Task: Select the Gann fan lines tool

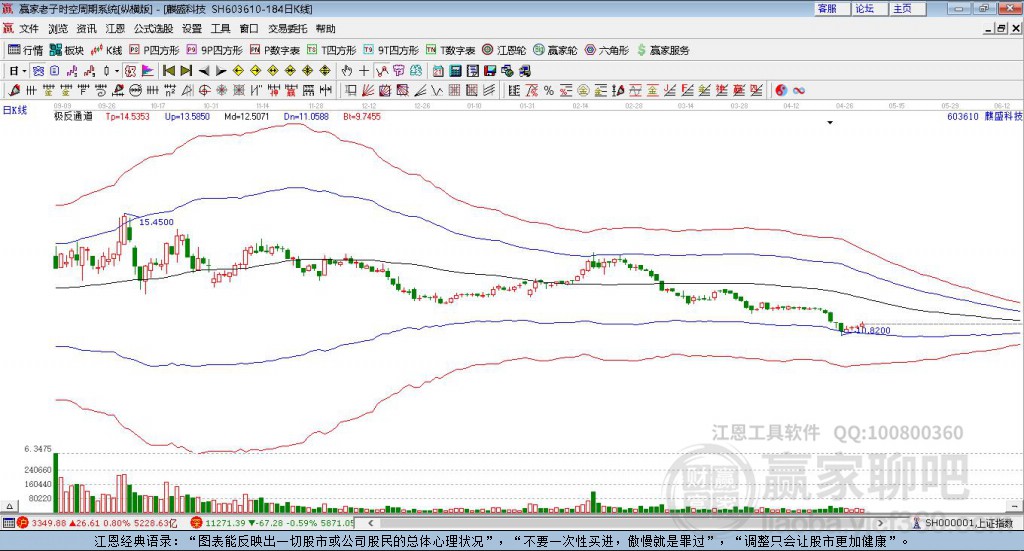Action: (x=368, y=90)
